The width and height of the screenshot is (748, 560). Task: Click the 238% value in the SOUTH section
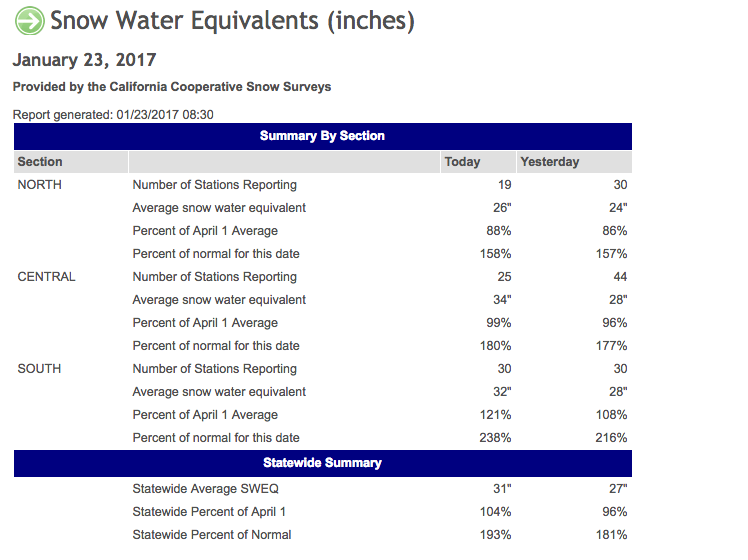(x=496, y=438)
